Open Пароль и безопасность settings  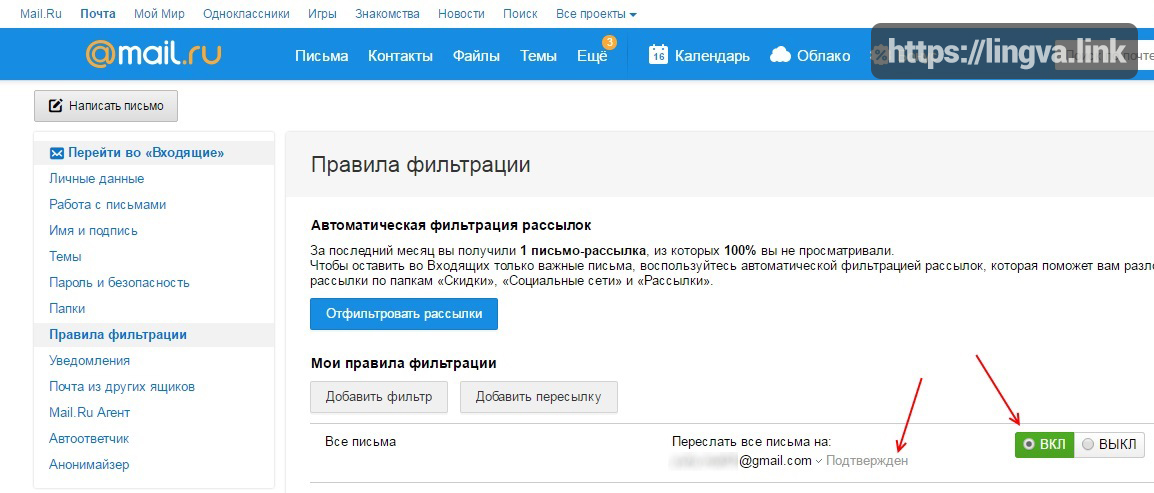pyautogui.click(x=119, y=283)
